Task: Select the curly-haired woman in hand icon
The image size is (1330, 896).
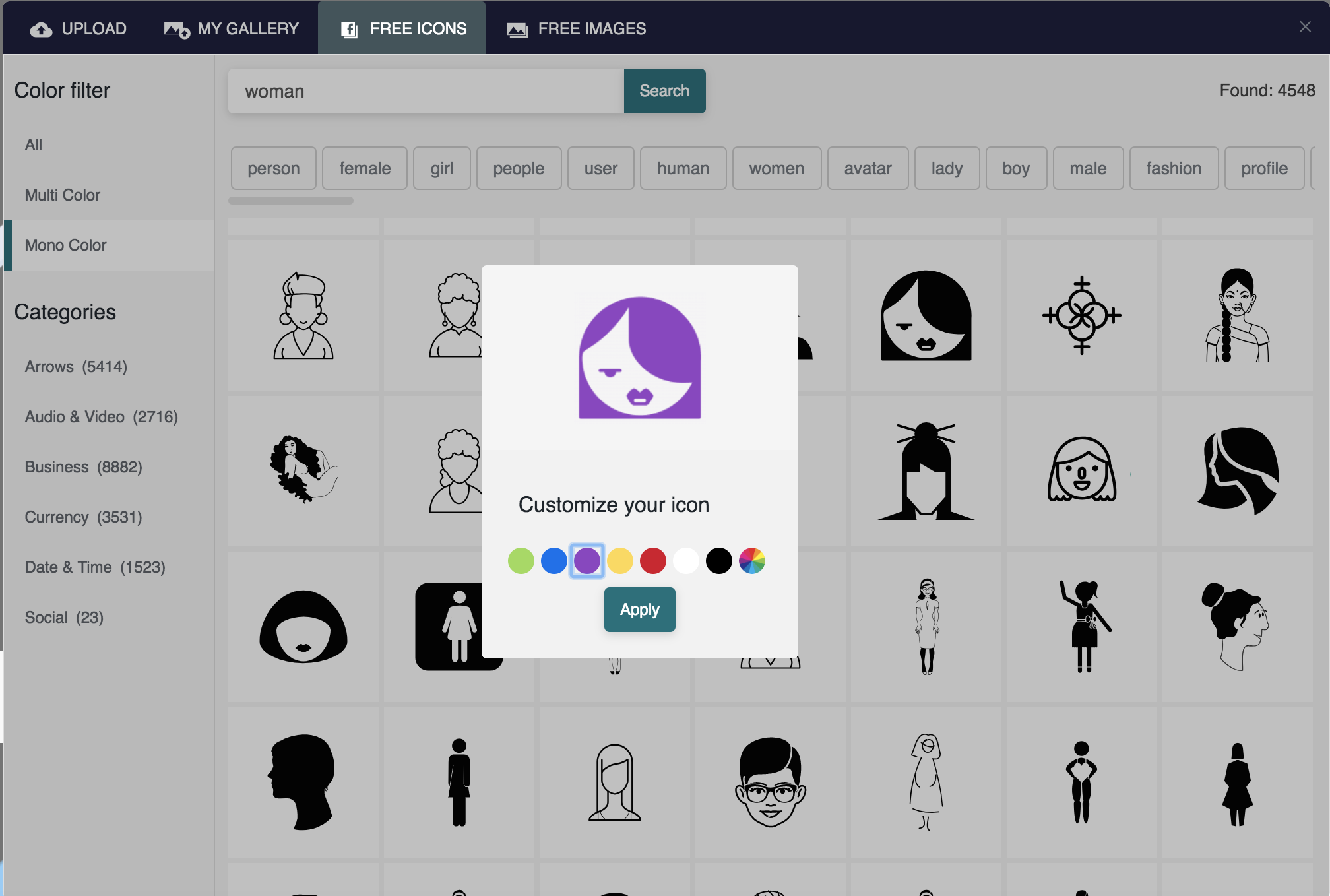Action: (303, 471)
